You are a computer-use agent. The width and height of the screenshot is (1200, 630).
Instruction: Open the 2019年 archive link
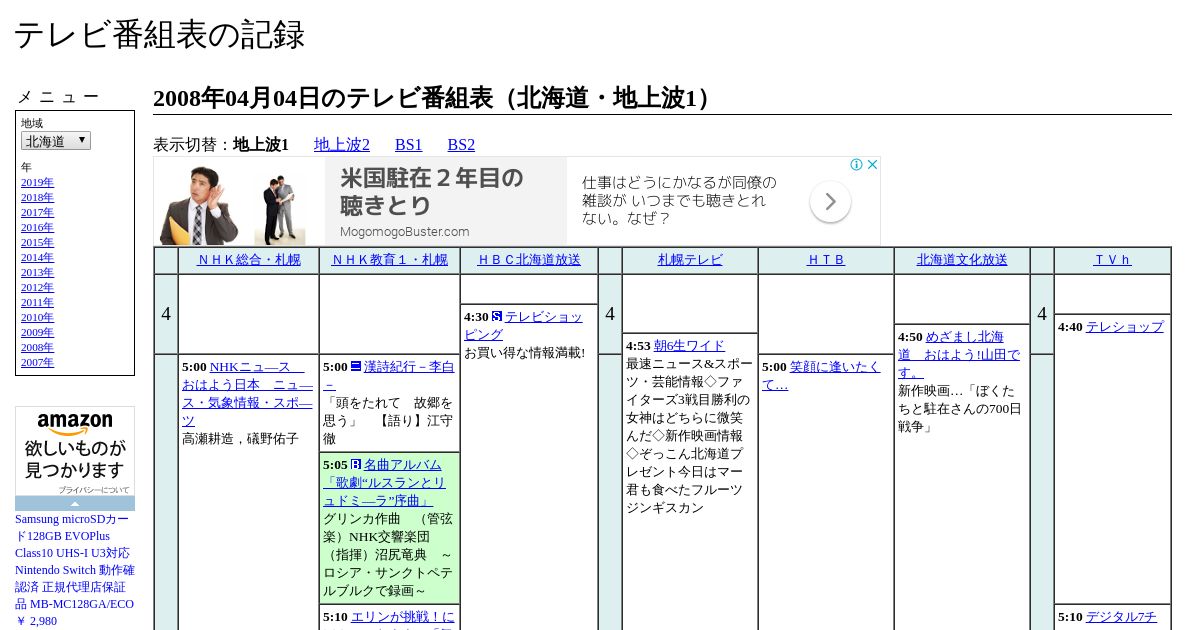(x=37, y=183)
